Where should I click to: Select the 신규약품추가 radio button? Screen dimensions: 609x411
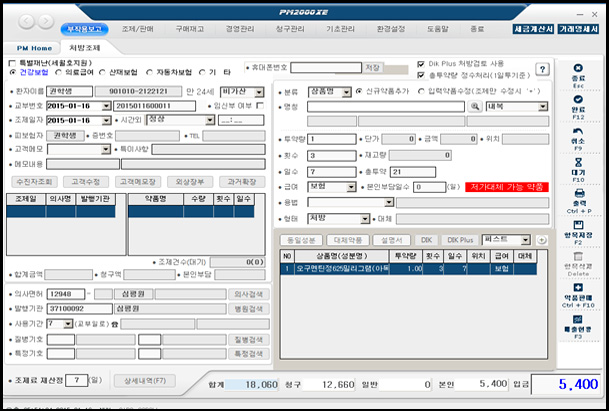pyautogui.click(x=359, y=91)
